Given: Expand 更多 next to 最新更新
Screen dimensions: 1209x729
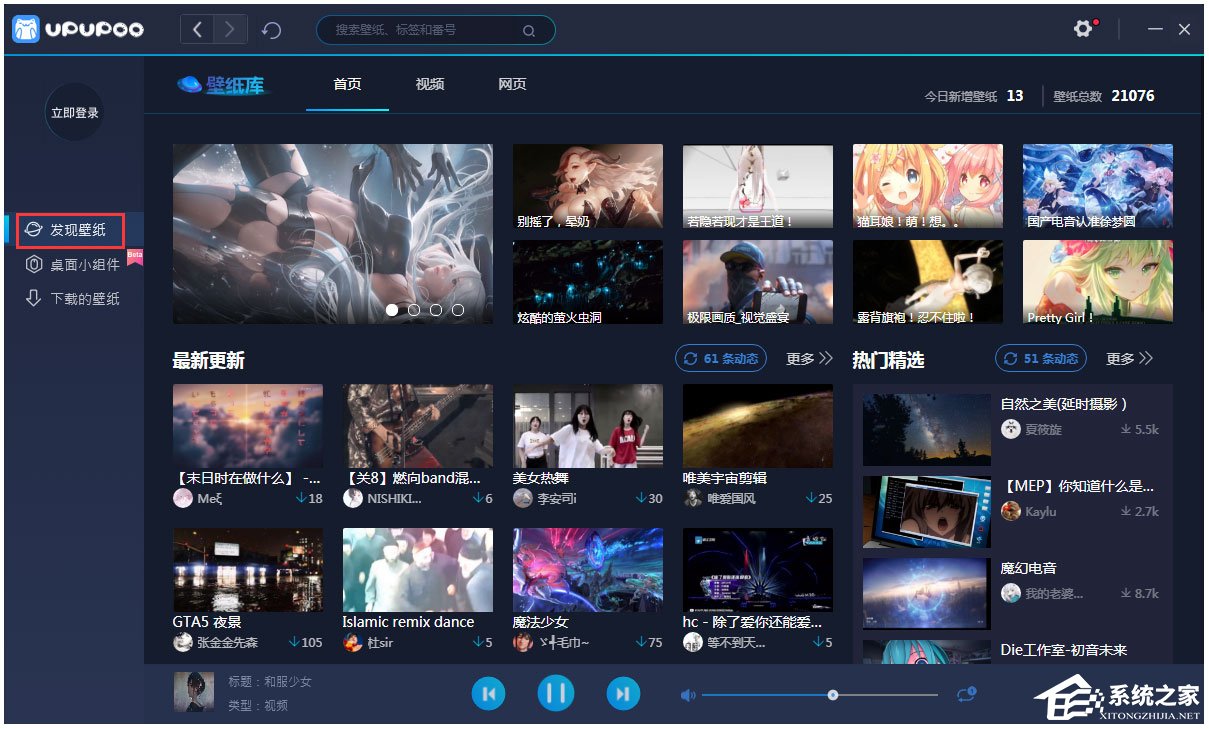Looking at the screenshot, I should (x=809, y=359).
